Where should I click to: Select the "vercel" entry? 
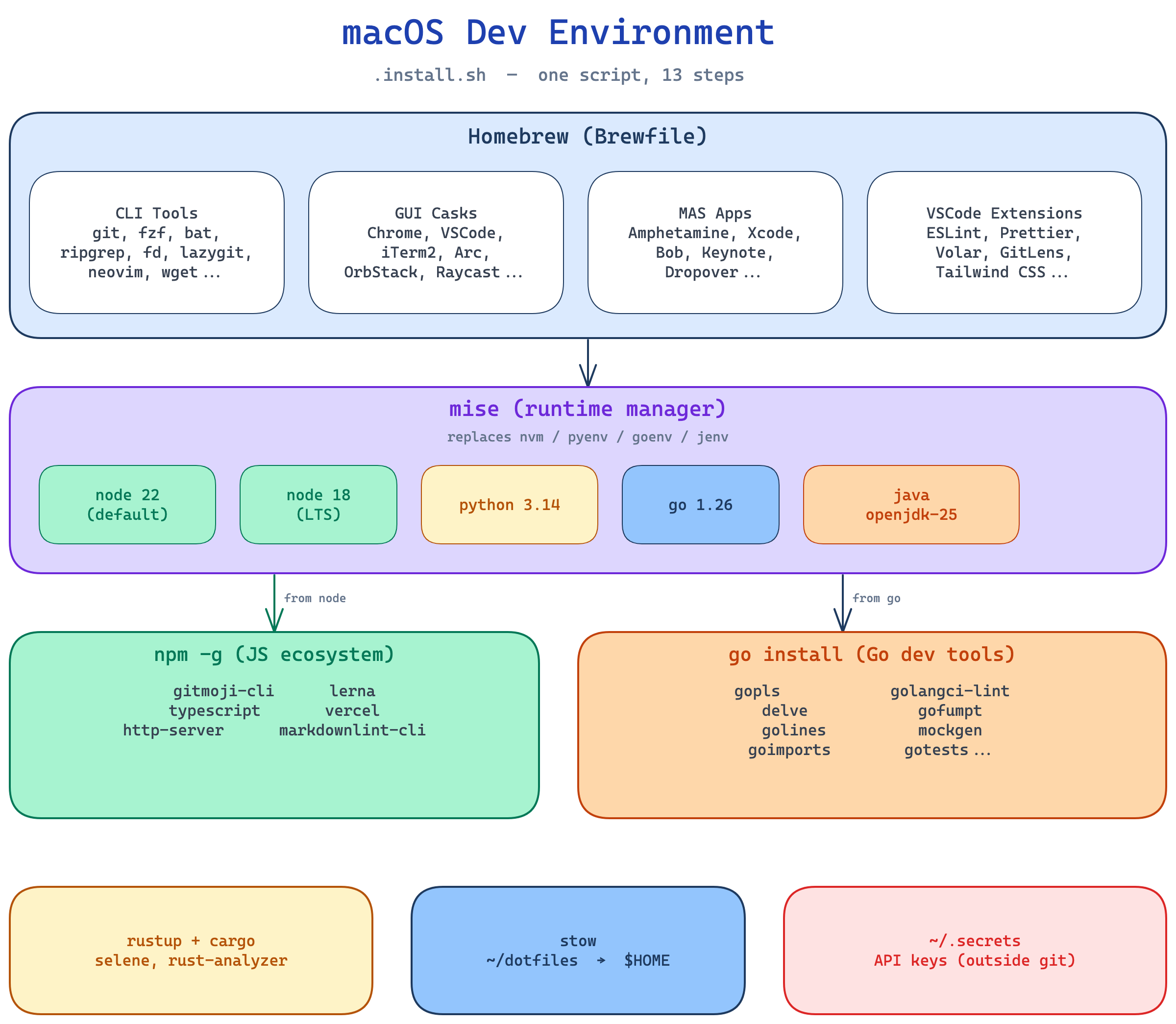[x=353, y=710]
